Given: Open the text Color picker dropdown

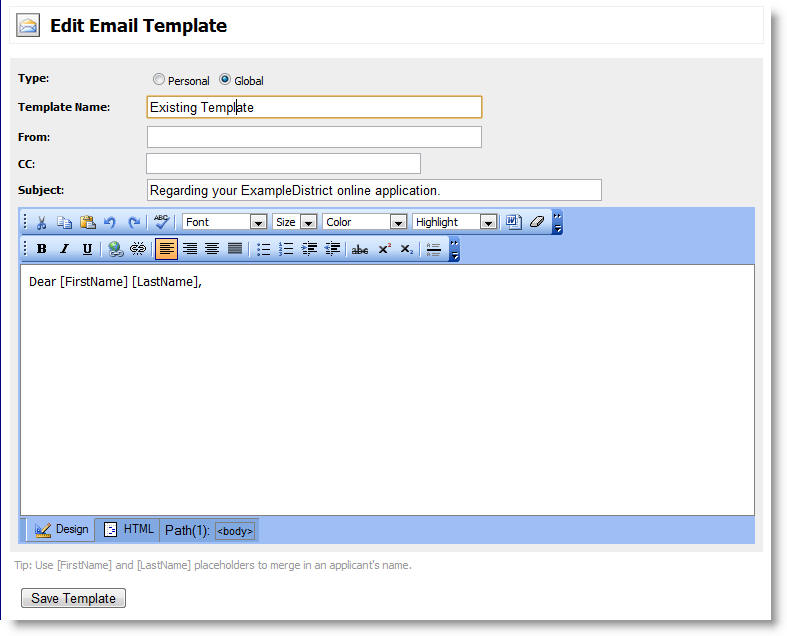Looking at the screenshot, I should tap(398, 222).
